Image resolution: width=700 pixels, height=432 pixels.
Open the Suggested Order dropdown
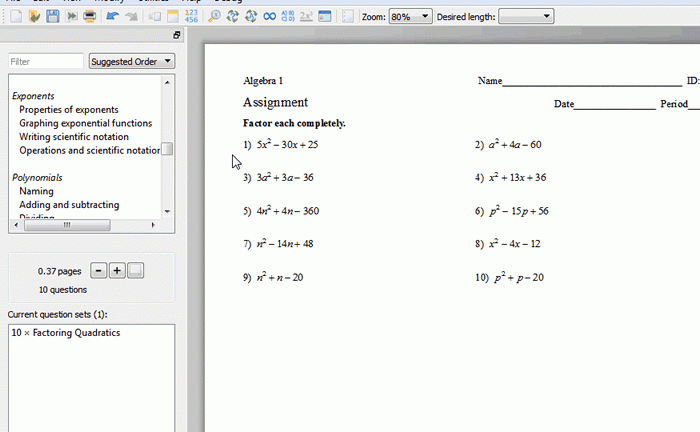pos(131,61)
